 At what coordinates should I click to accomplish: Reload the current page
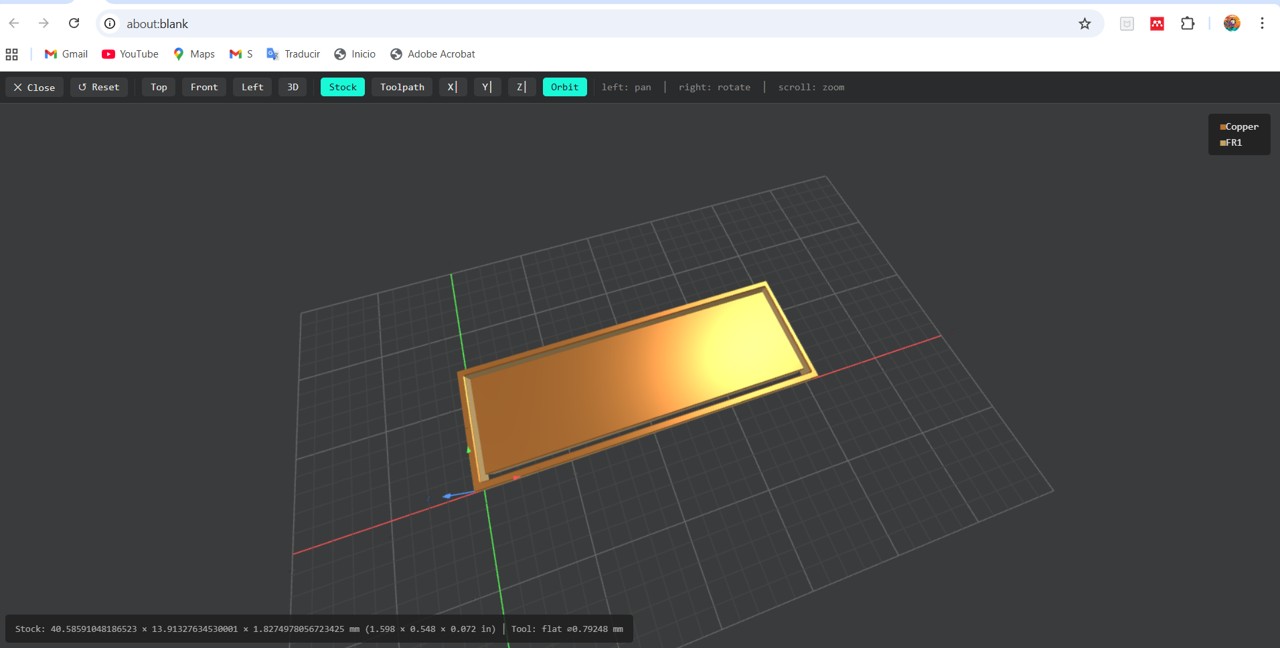[74, 23]
